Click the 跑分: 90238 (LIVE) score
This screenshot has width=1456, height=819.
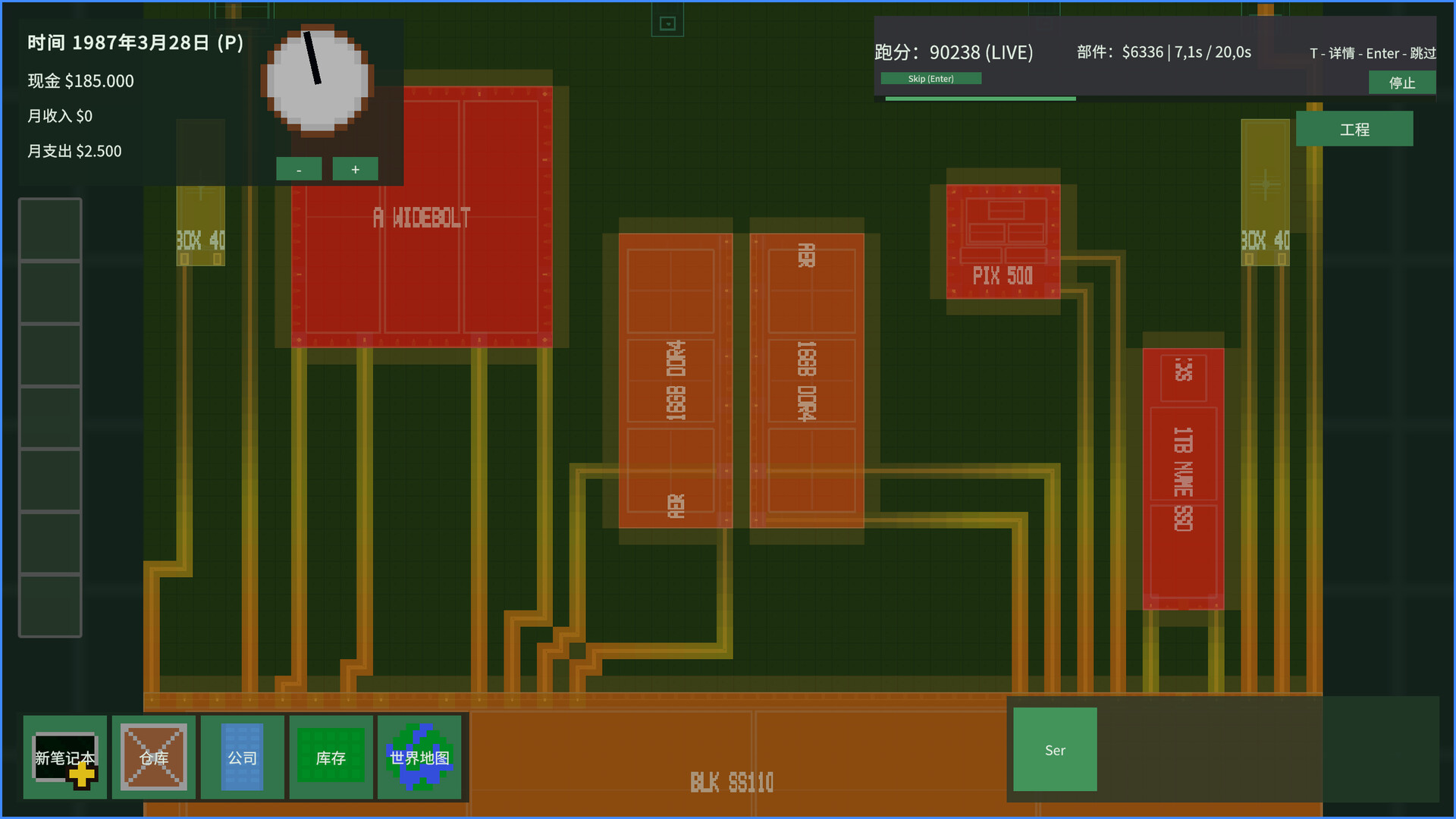[954, 52]
